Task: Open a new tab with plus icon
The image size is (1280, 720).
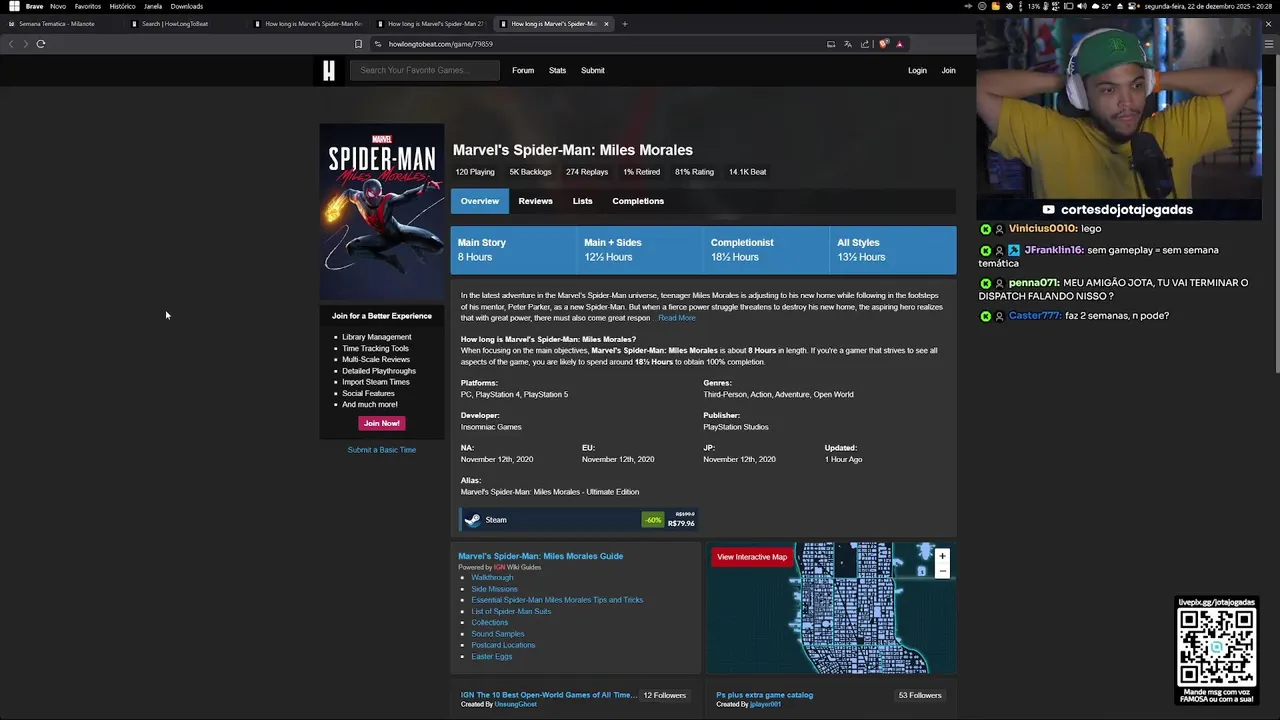Action: tap(625, 24)
